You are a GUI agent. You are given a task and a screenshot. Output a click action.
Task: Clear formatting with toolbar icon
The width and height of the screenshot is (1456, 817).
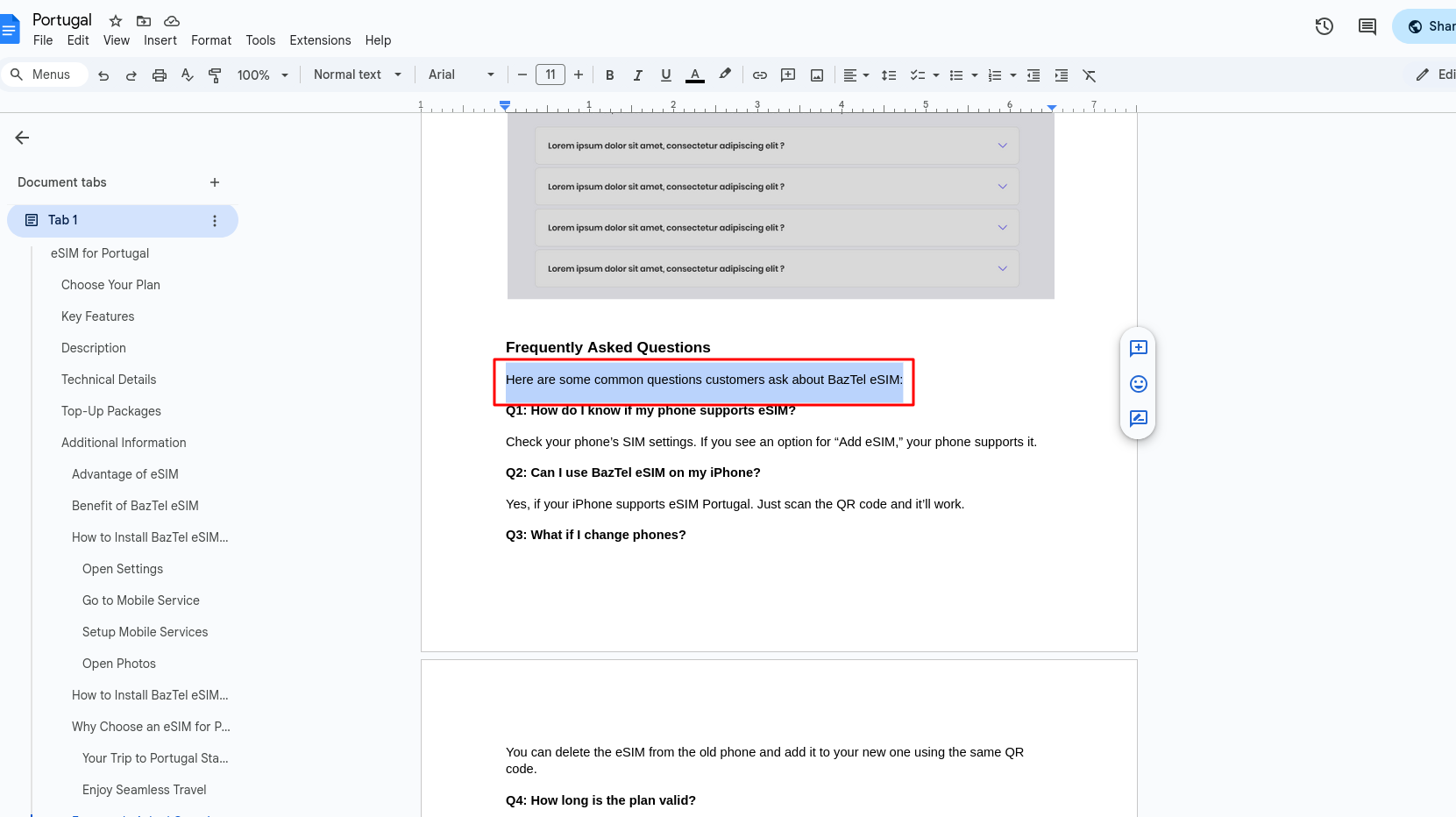click(x=1089, y=75)
